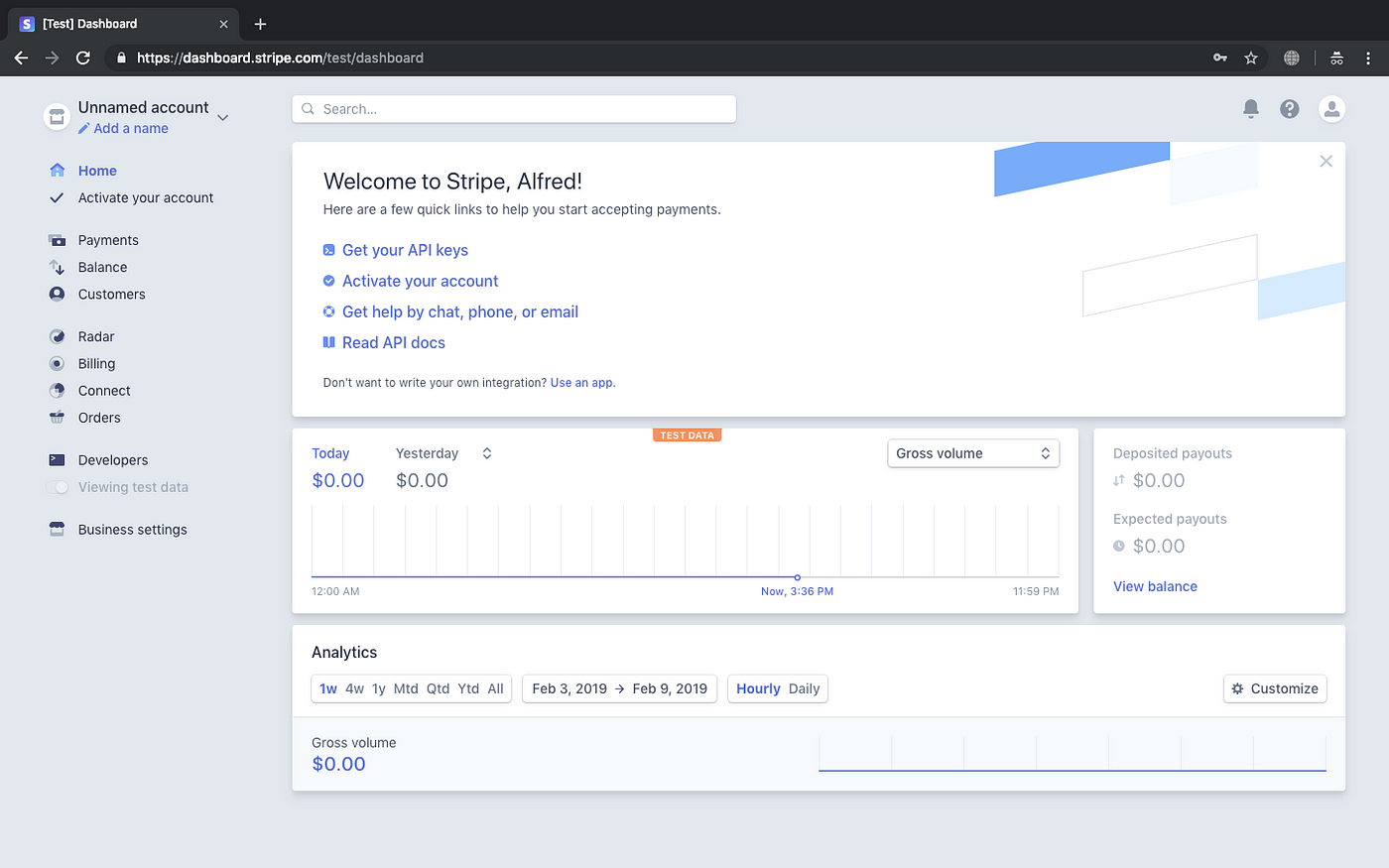The width and height of the screenshot is (1389, 868).
Task: Select the Ytd range tab
Action: click(468, 688)
